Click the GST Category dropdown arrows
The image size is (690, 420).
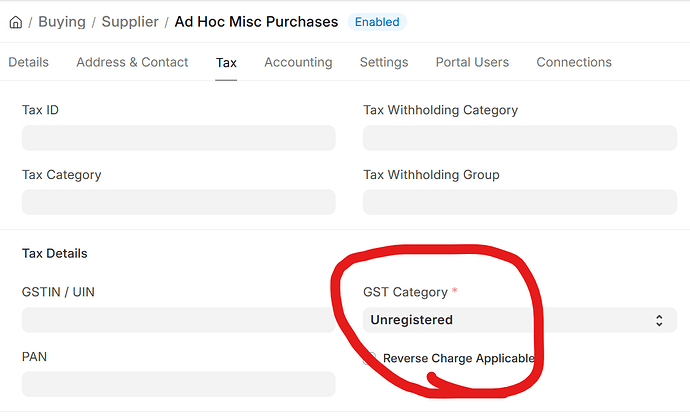pos(659,320)
